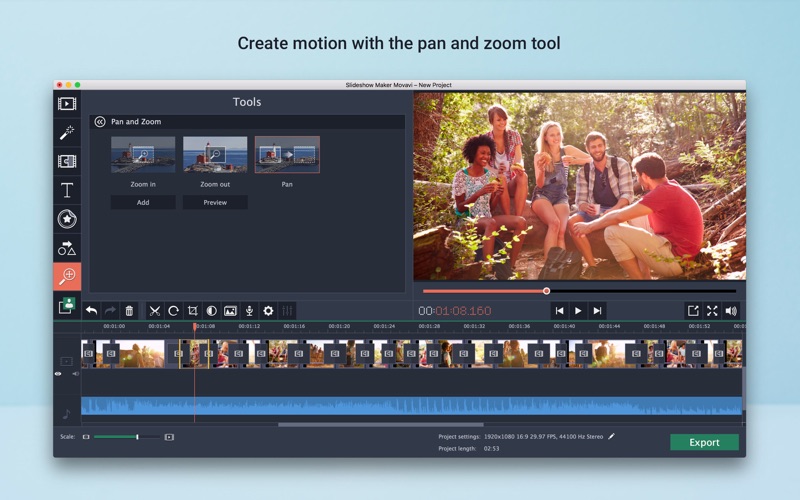The width and height of the screenshot is (800, 500).
Task: Open the Titles text tool
Action: pos(67,190)
